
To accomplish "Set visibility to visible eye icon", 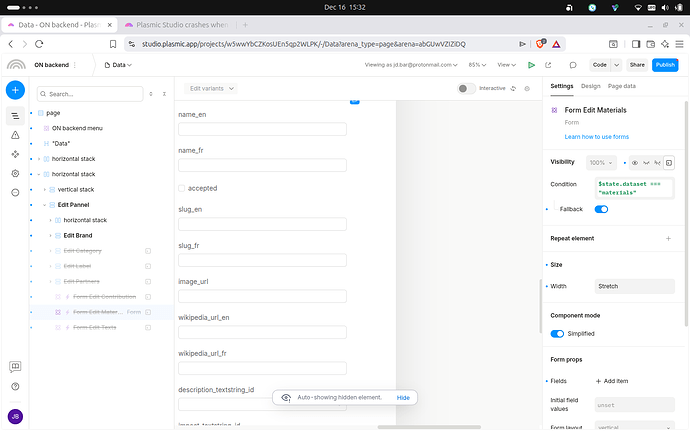I will [x=635, y=163].
